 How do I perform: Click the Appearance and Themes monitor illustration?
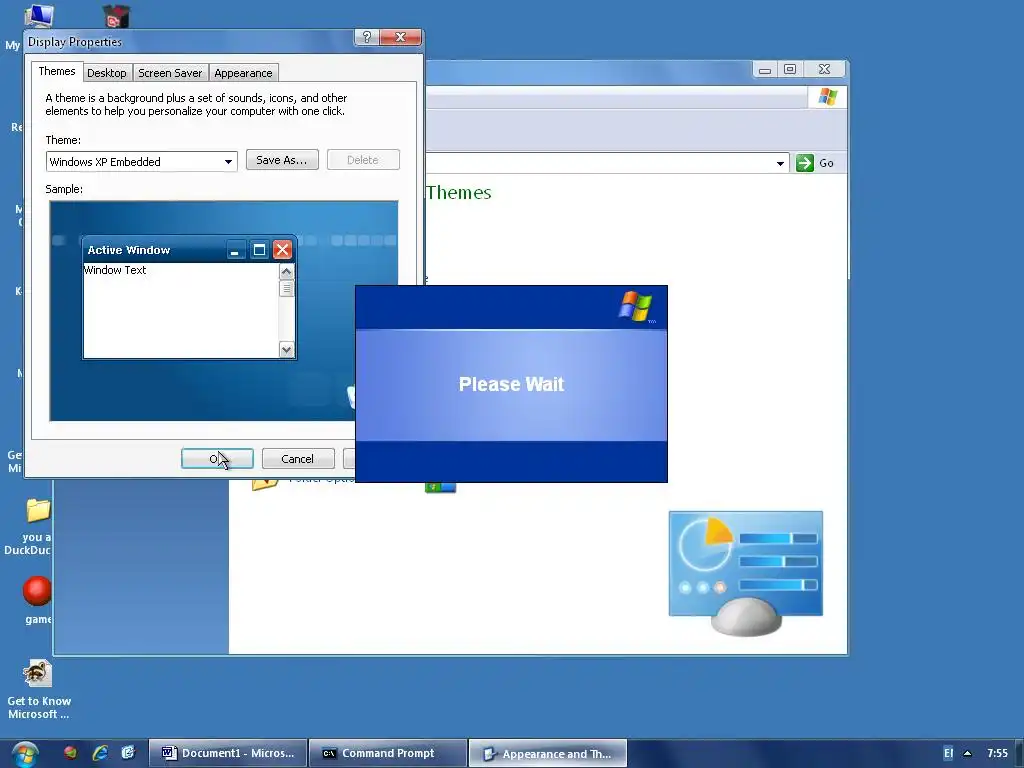[746, 573]
